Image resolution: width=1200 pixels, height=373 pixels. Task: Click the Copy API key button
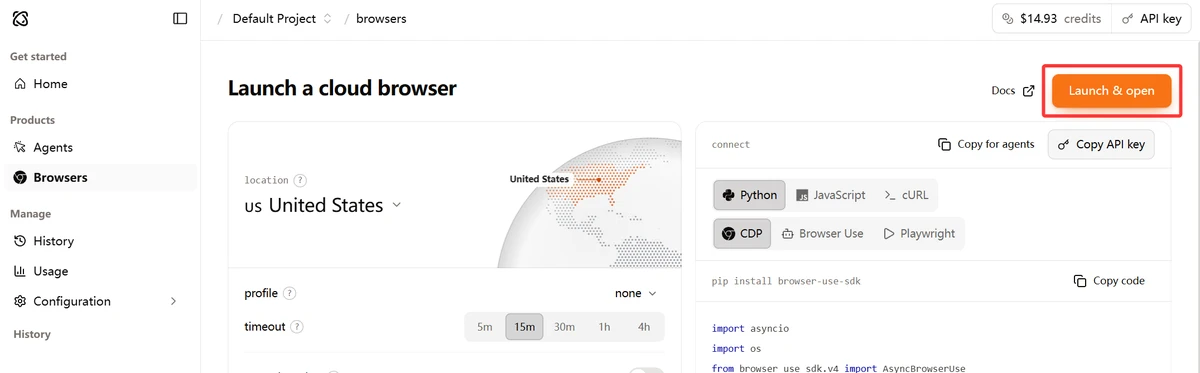point(1101,144)
